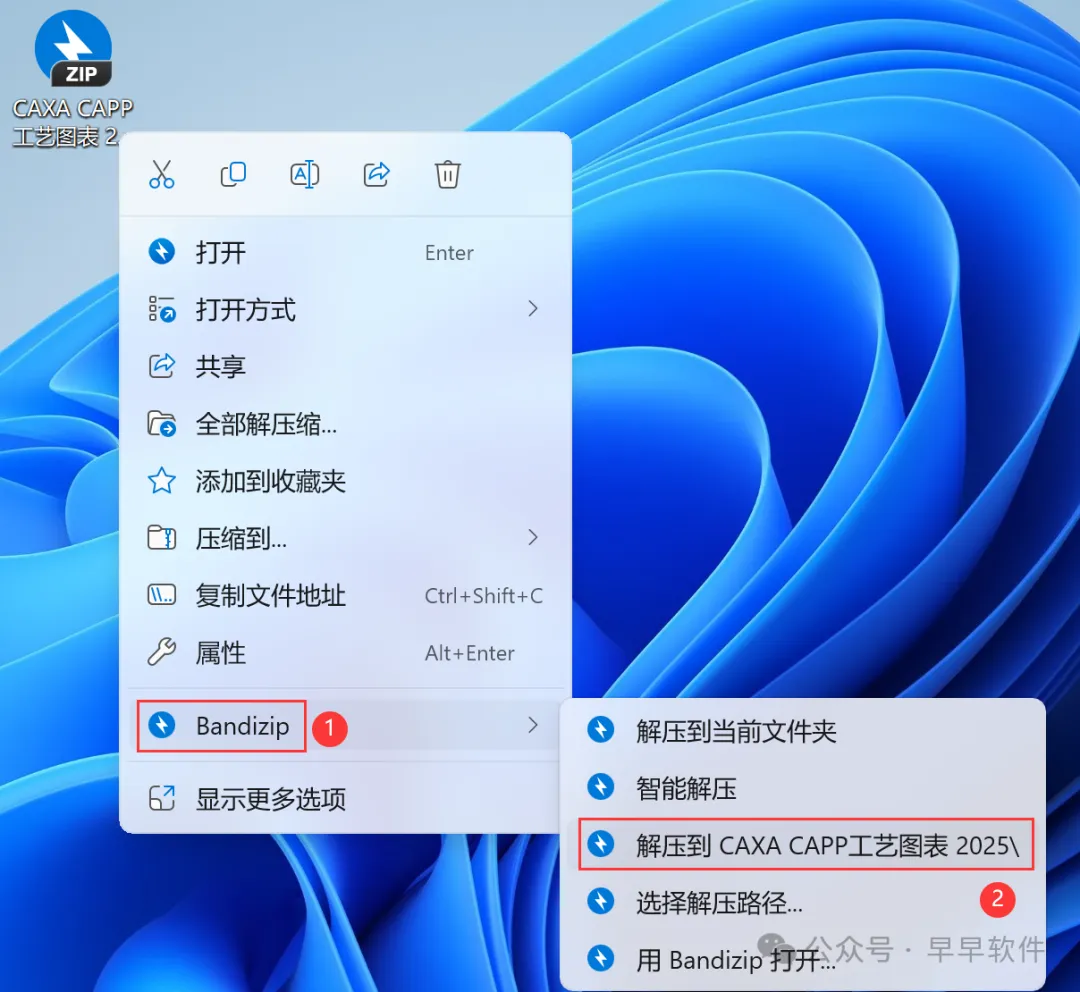
Task: Click the zip folder icon beside 压缩到...
Action: pos(162,537)
